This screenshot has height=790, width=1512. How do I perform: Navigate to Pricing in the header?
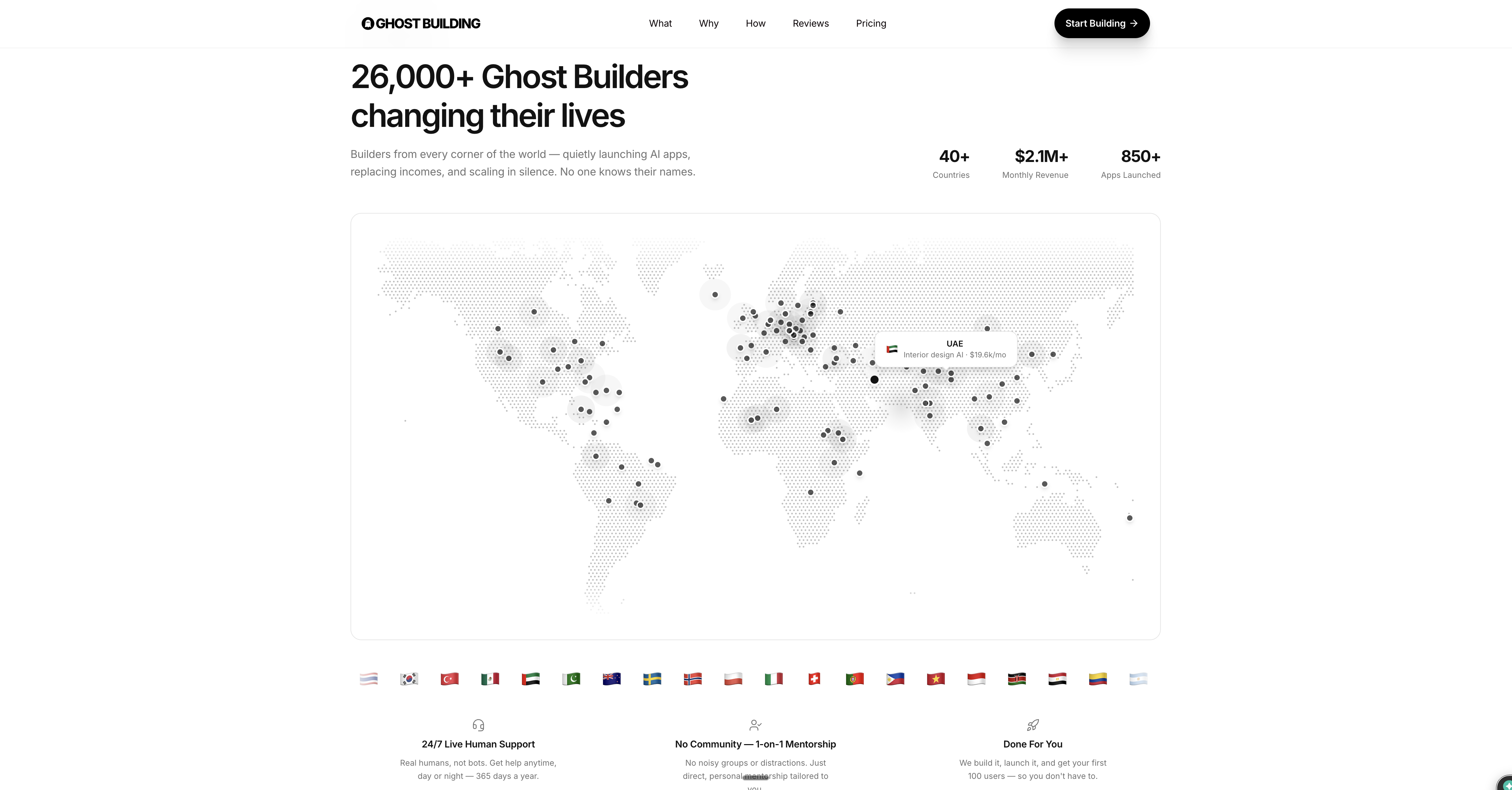(x=871, y=24)
